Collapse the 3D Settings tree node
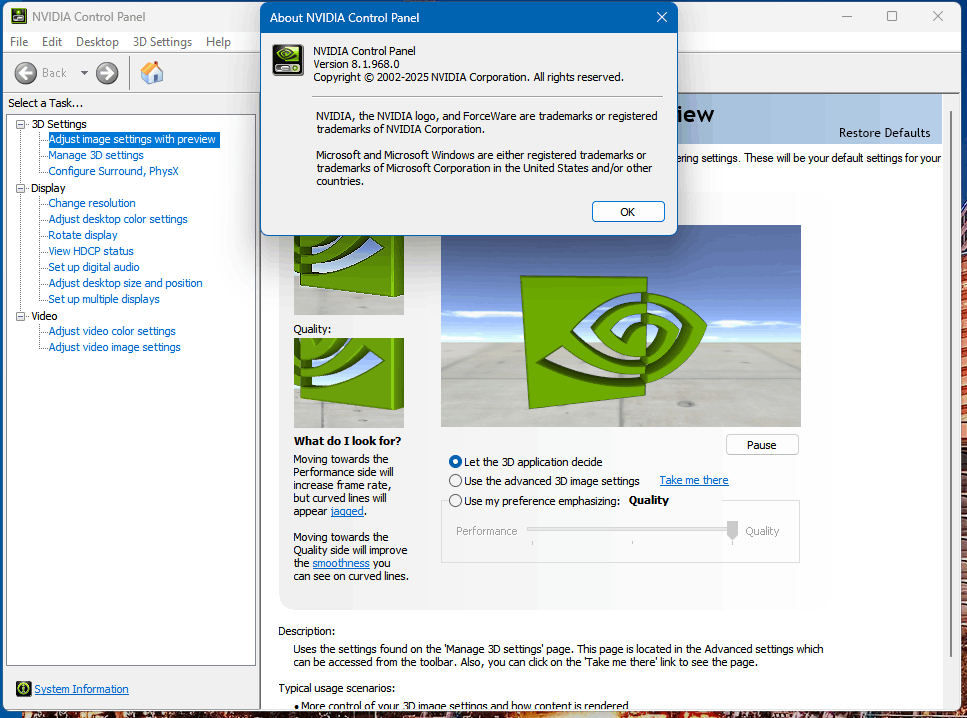The image size is (967, 718). click(20, 124)
